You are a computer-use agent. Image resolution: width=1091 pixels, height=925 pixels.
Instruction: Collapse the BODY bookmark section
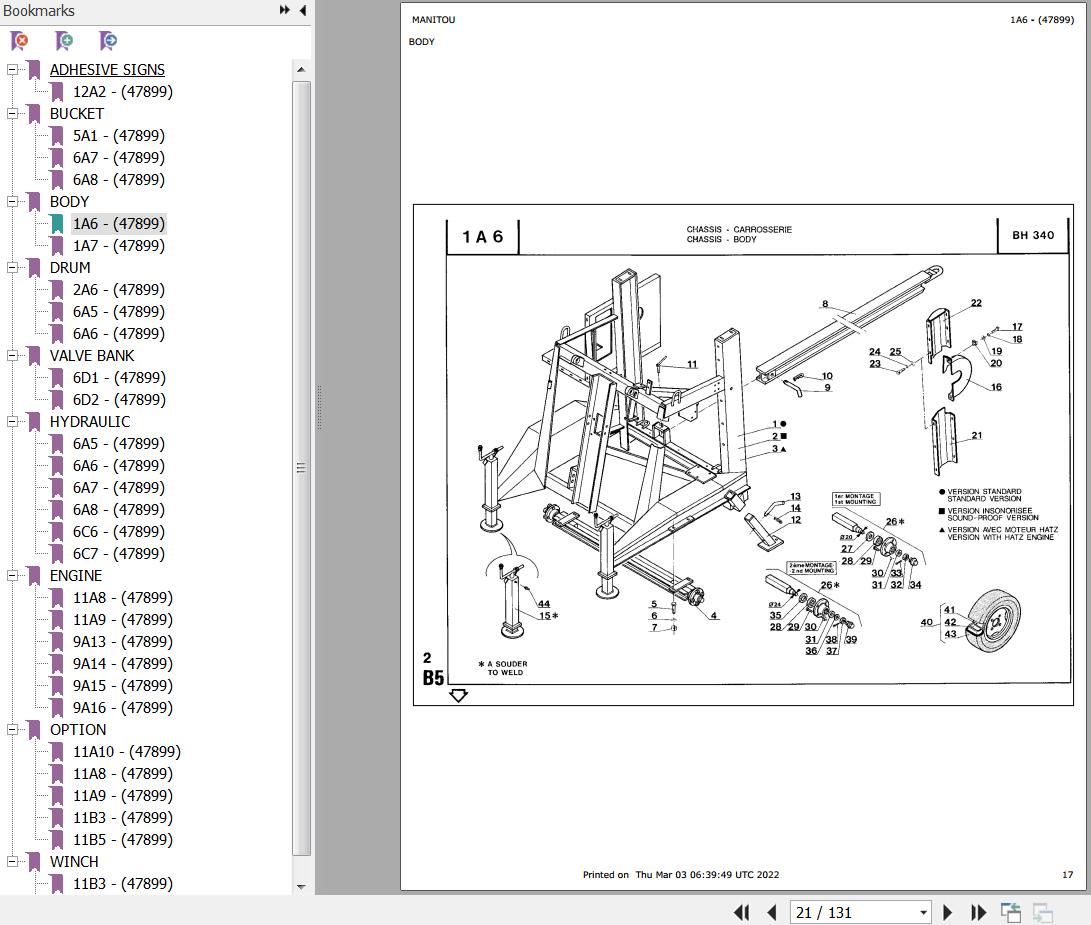coord(12,201)
